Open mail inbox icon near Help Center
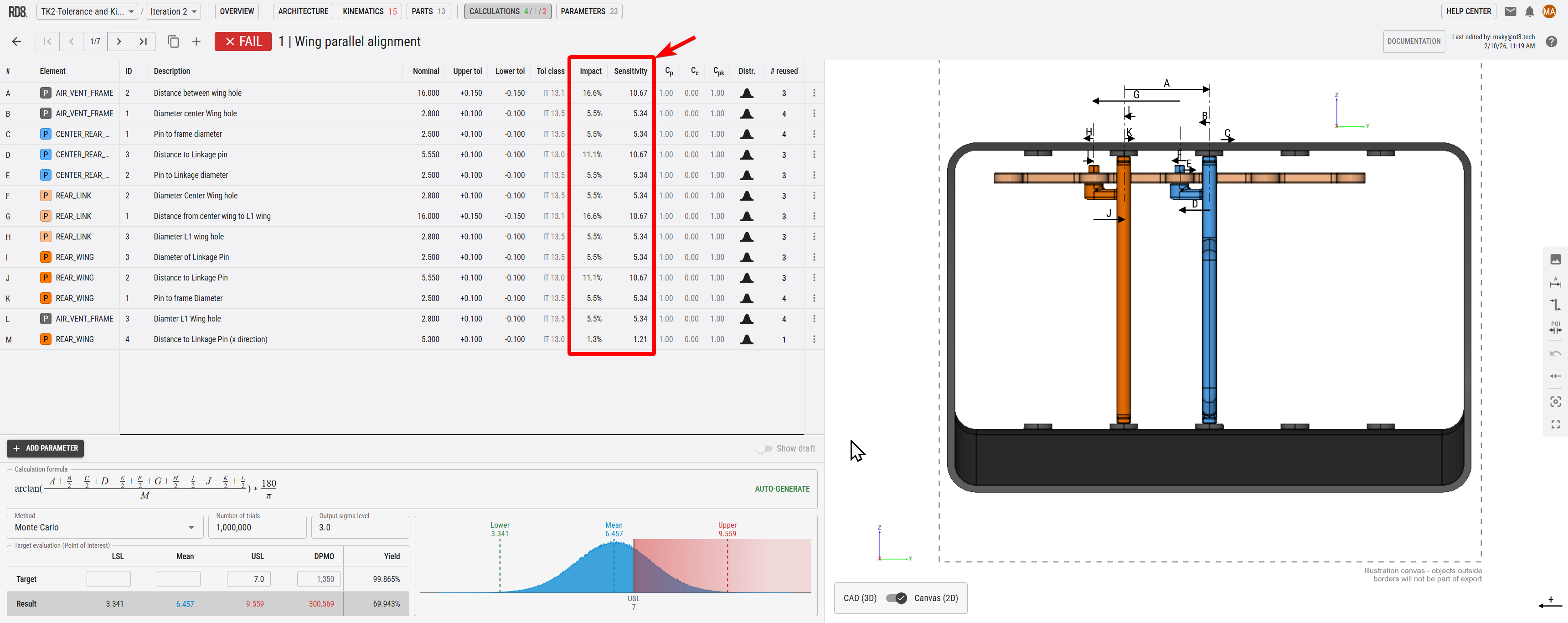1568x623 pixels. (1510, 11)
